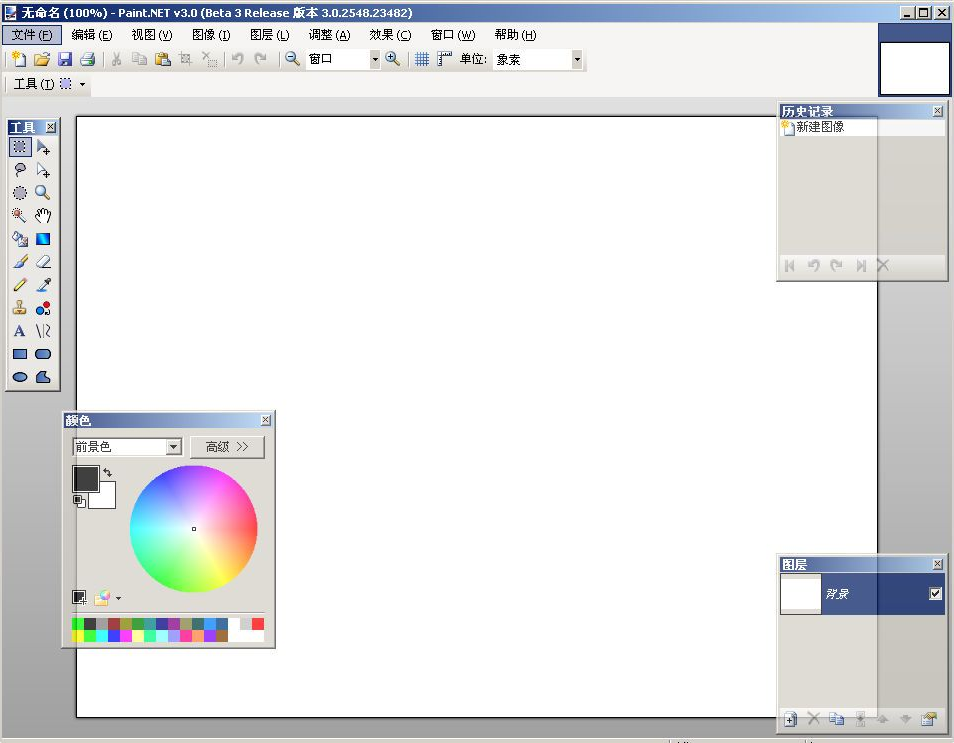Click the Open file folder icon
The width and height of the screenshot is (954, 743).
click(42, 59)
